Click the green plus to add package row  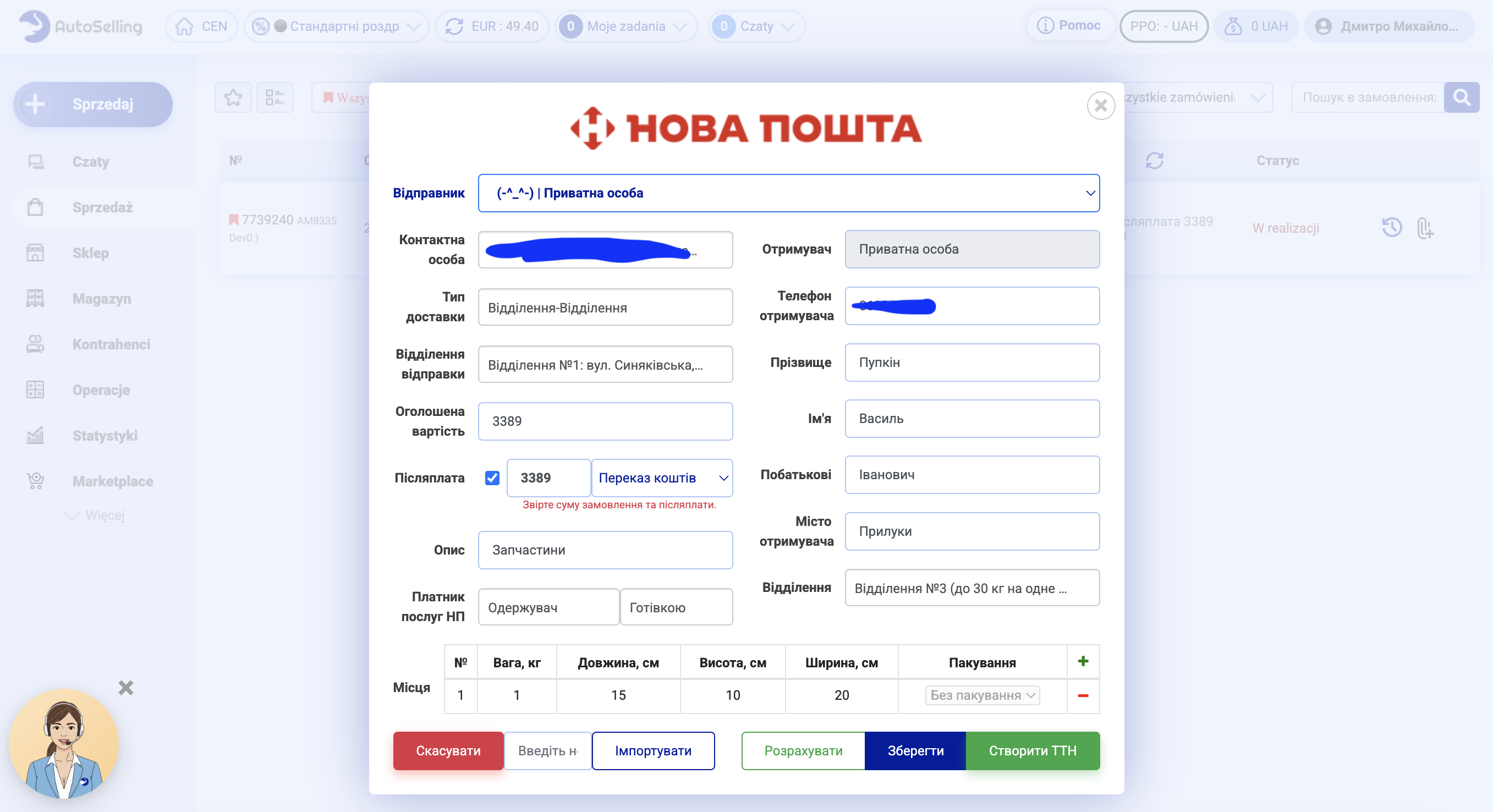pos(1083,661)
